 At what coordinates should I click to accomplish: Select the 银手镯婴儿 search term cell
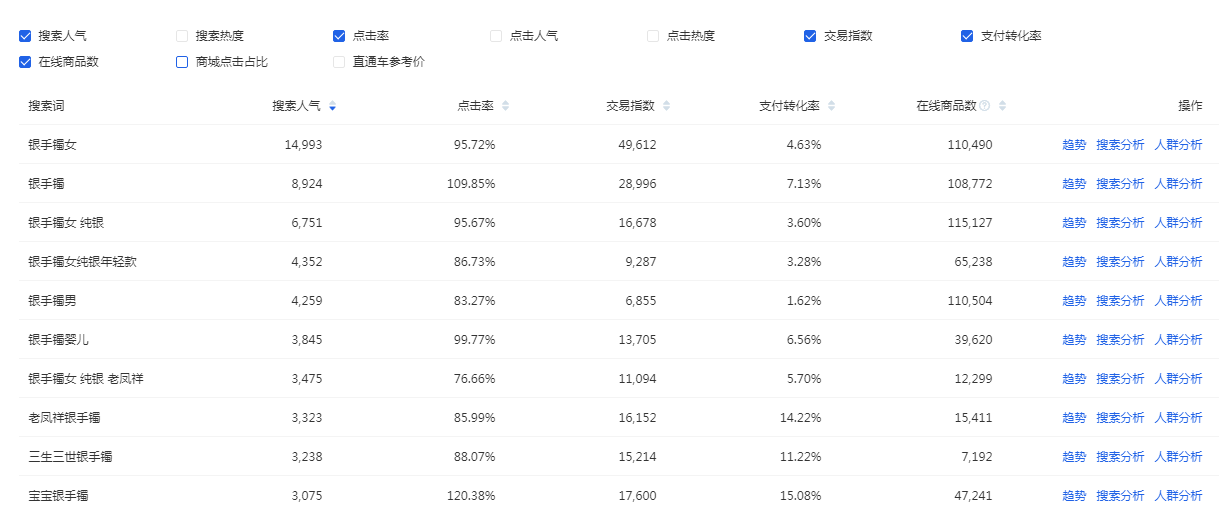(59, 340)
